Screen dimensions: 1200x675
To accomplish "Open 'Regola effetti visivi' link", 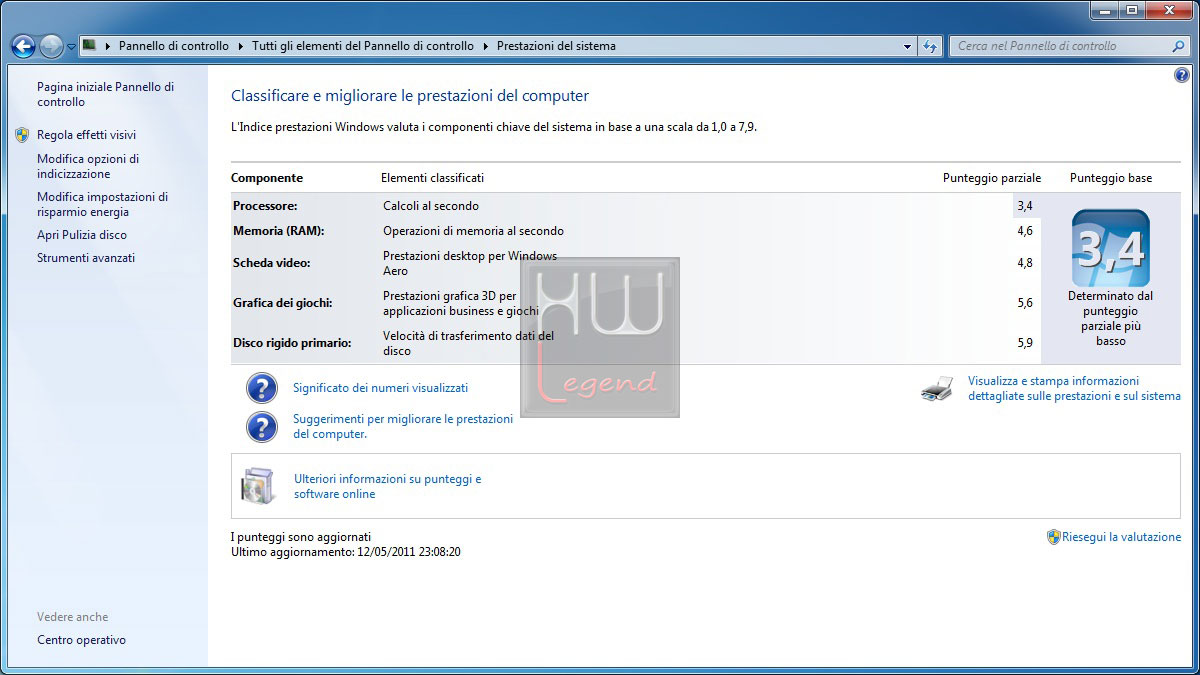I will tap(86, 135).
